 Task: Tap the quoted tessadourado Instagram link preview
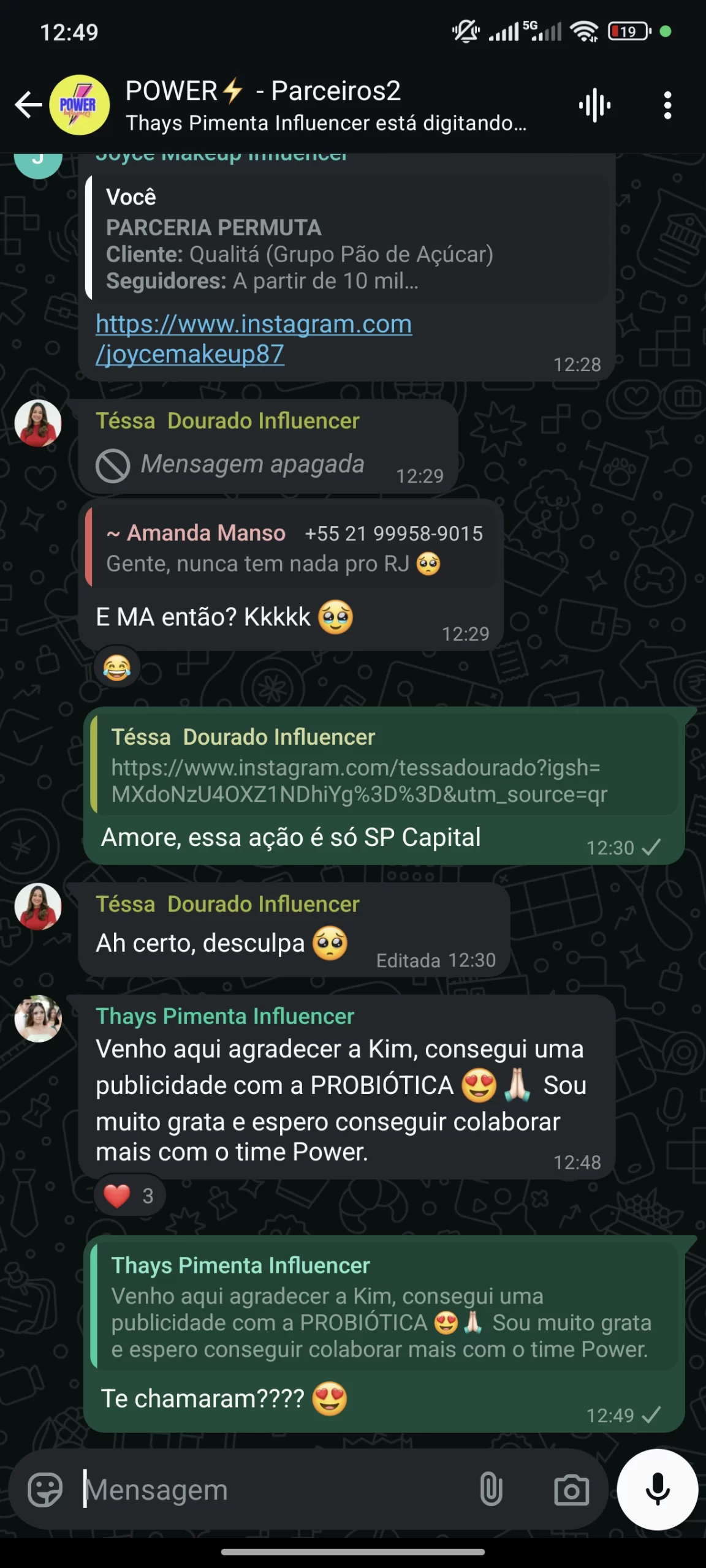[385, 765]
